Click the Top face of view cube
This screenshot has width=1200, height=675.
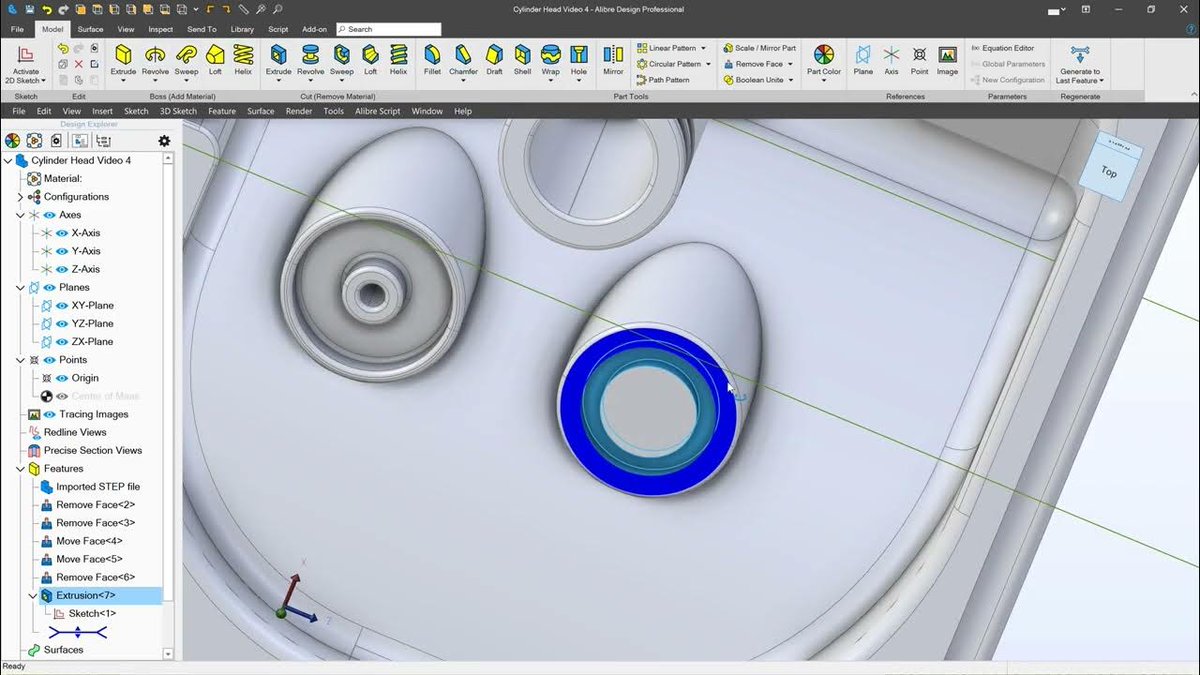[1109, 172]
